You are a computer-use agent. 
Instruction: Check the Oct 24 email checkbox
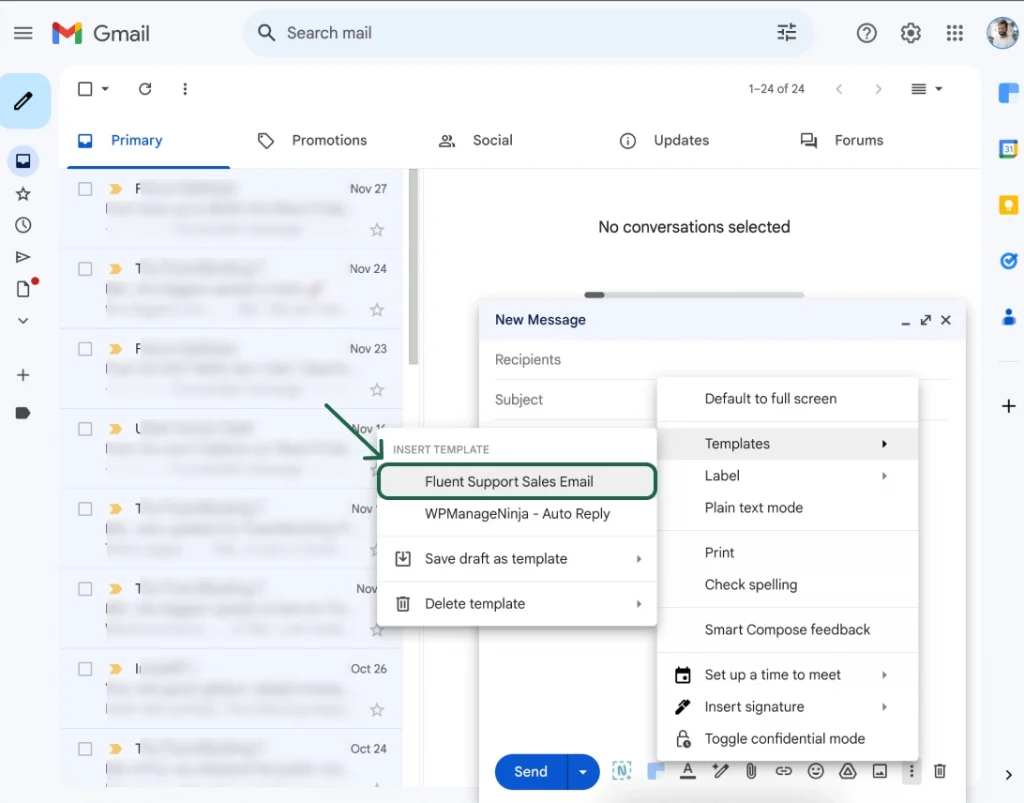coord(85,749)
